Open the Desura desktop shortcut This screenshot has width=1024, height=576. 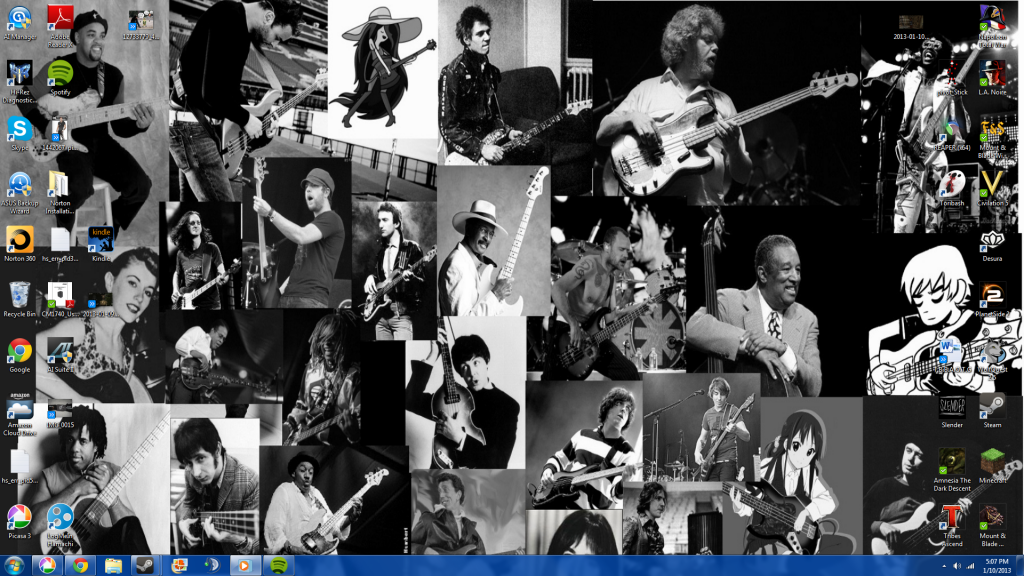[992, 246]
